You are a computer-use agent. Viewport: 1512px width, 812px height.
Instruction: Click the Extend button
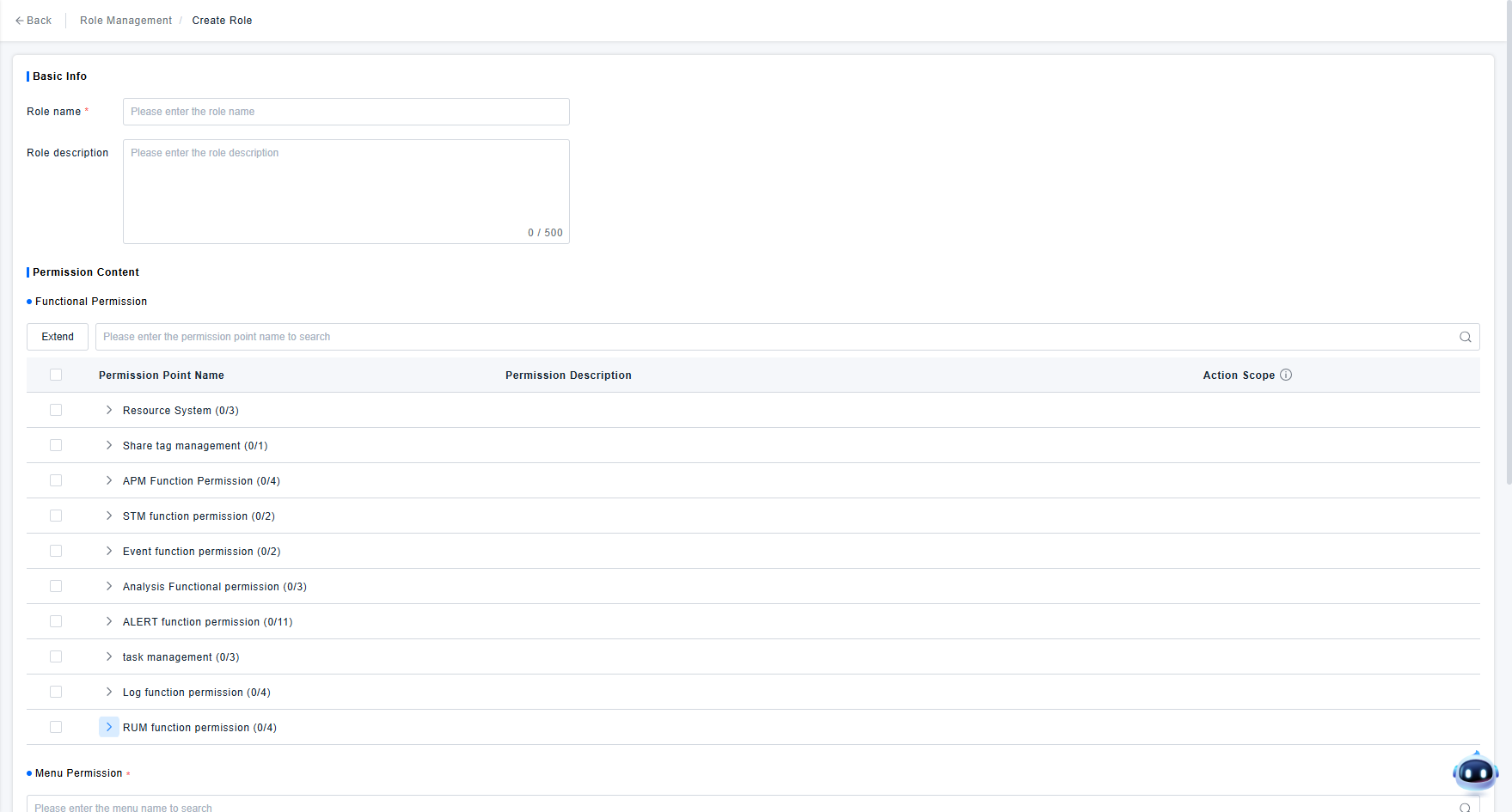coord(58,337)
